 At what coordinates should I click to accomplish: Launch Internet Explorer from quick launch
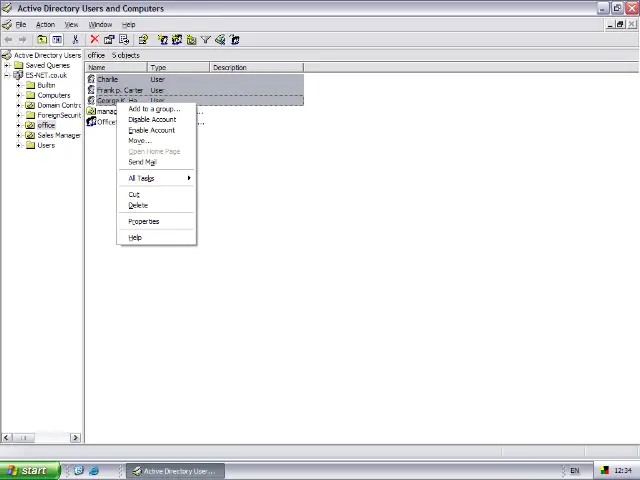point(94,471)
